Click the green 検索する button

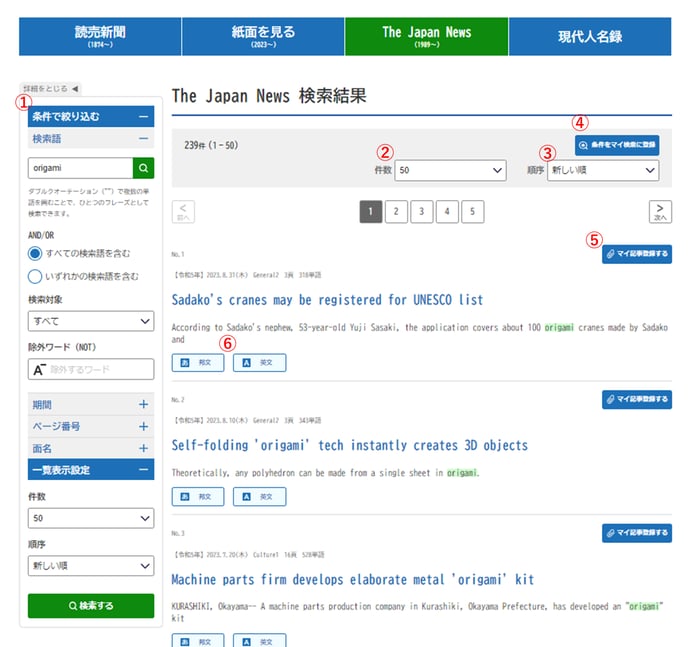[91, 605]
